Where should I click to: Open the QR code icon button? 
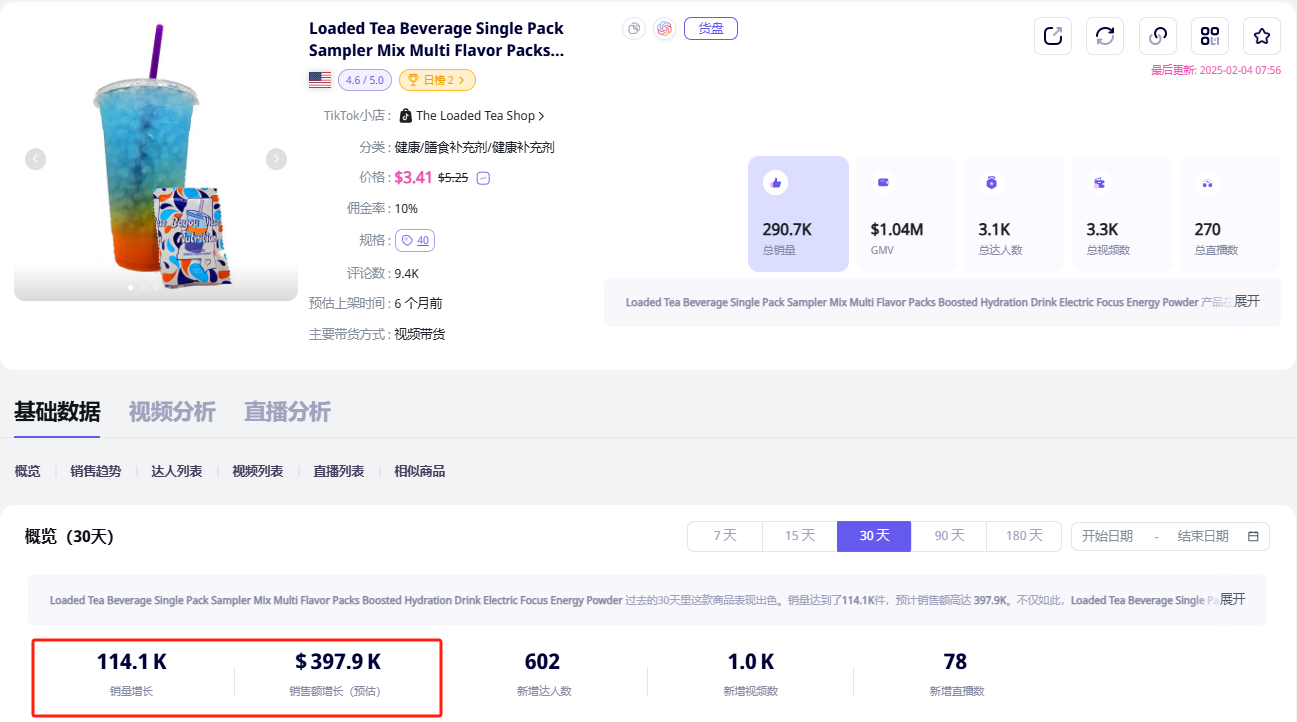coord(1210,36)
